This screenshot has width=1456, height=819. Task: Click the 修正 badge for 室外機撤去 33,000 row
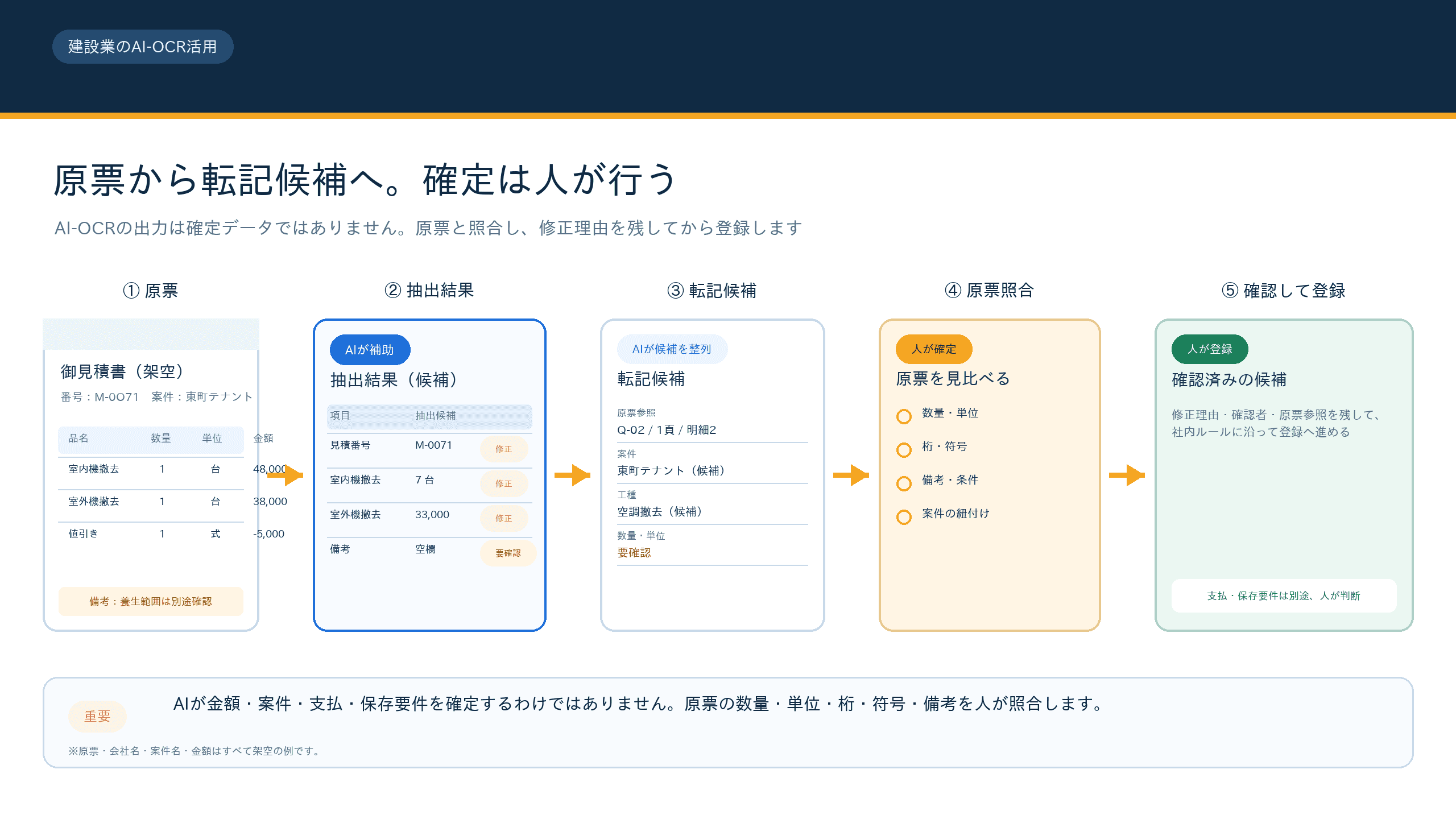[x=504, y=518]
